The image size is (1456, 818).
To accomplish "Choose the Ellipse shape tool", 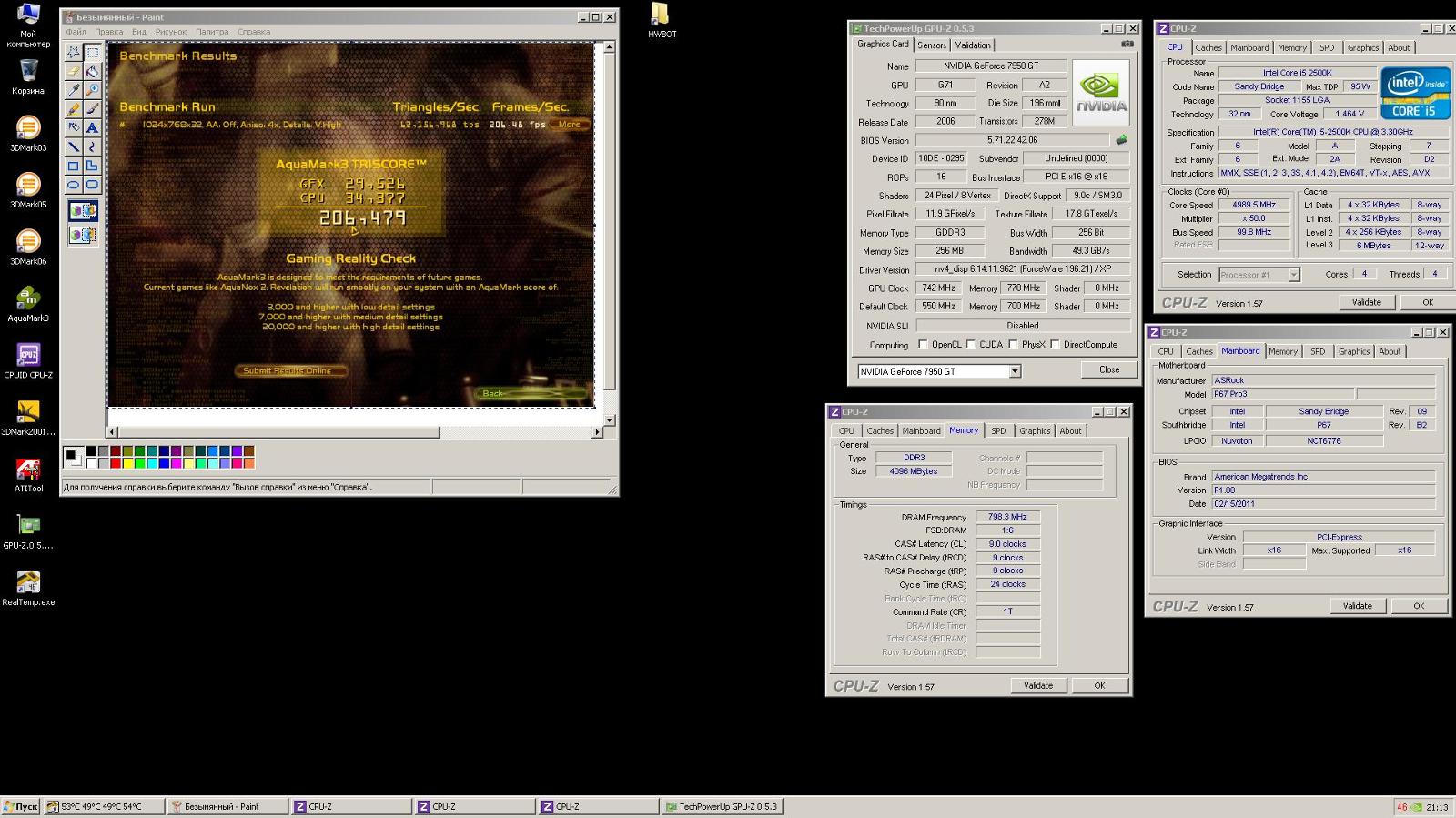I will pyautogui.click(x=74, y=186).
